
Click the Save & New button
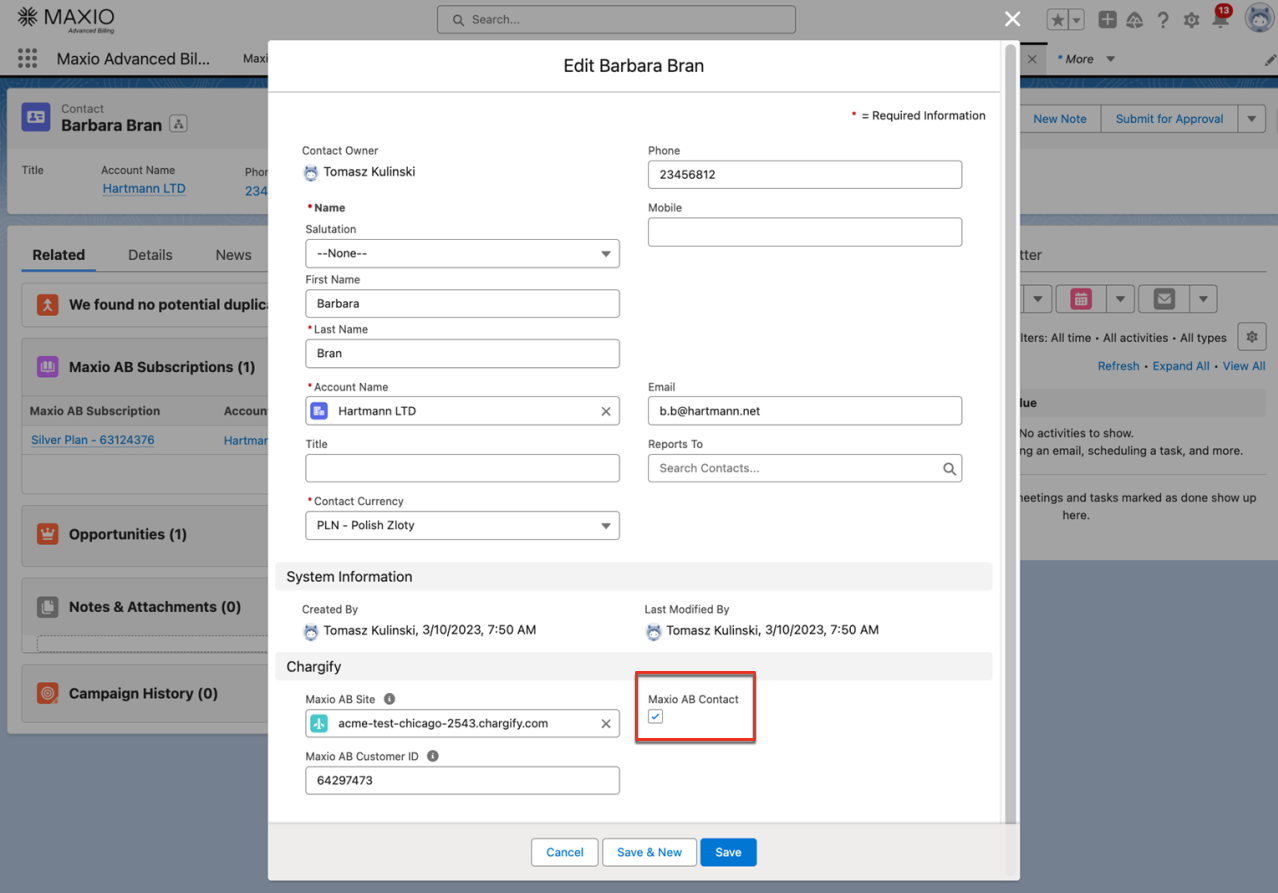pos(649,852)
